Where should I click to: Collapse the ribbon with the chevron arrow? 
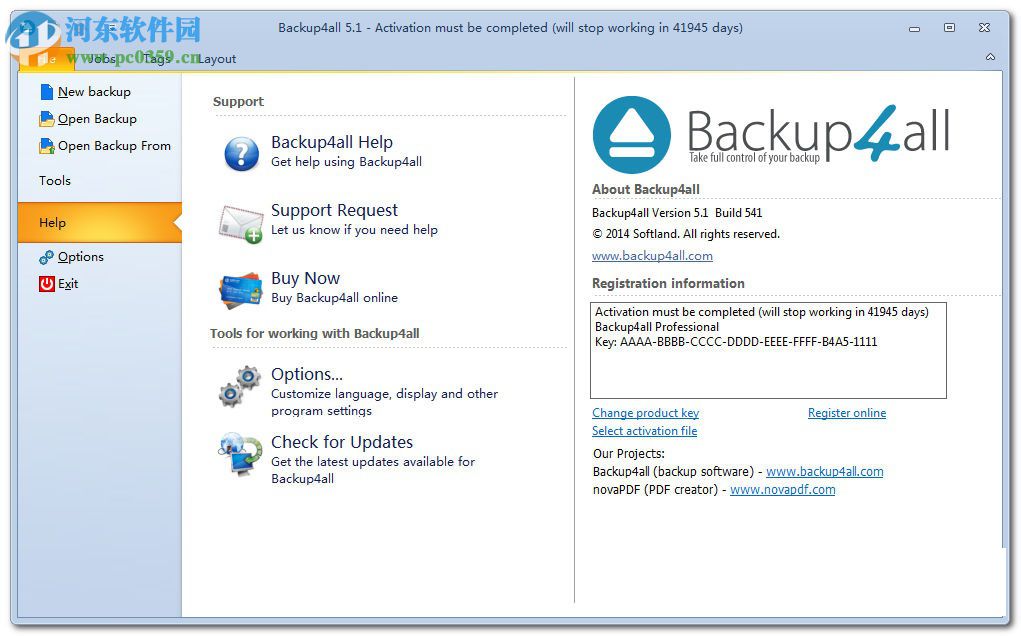click(x=991, y=58)
